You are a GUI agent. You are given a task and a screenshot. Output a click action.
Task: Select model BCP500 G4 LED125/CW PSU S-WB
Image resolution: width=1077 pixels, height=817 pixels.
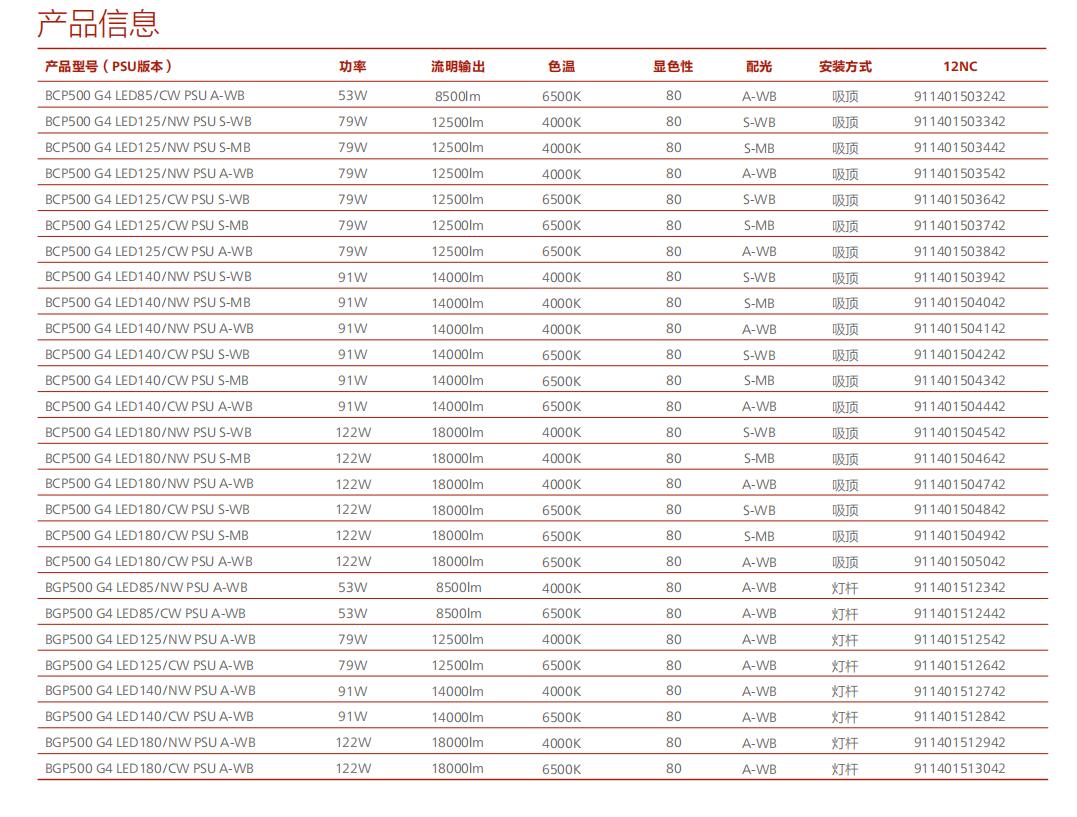pyautogui.click(x=147, y=199)
